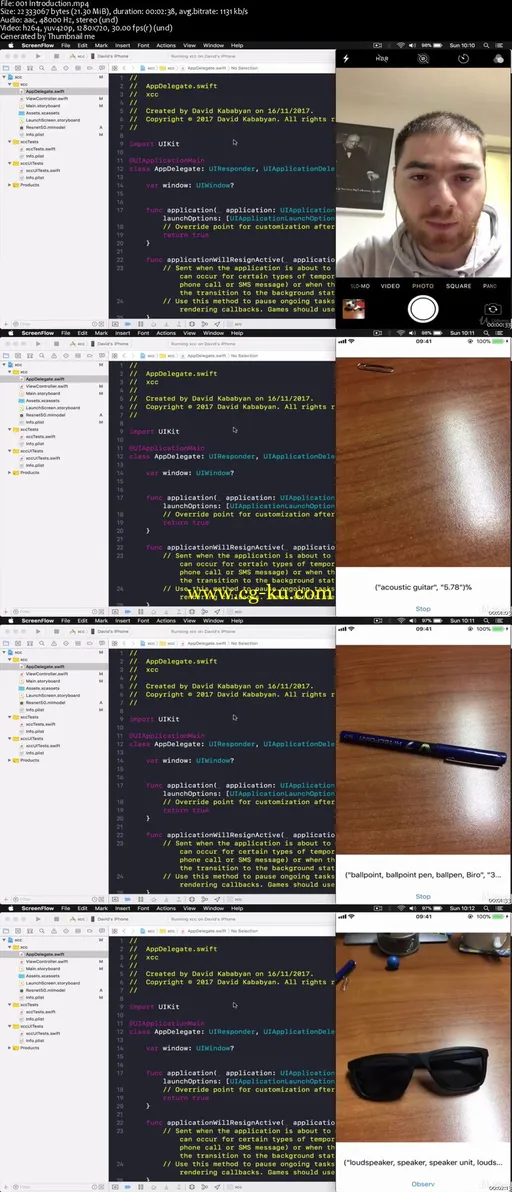
Task: Open Help menu in the camera frame
Action: coord(237,46)
